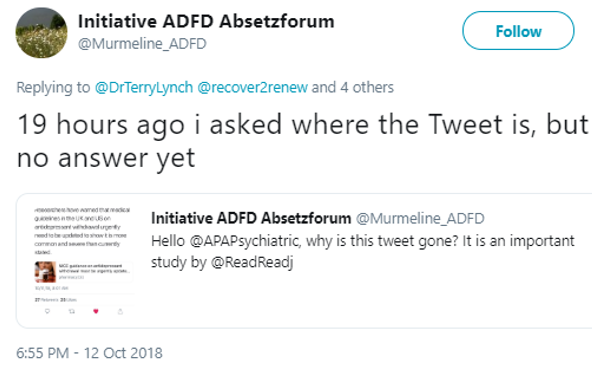
Task: Click the reply bubble icon in embedded screenshot
Action: [x=47, y=311]
